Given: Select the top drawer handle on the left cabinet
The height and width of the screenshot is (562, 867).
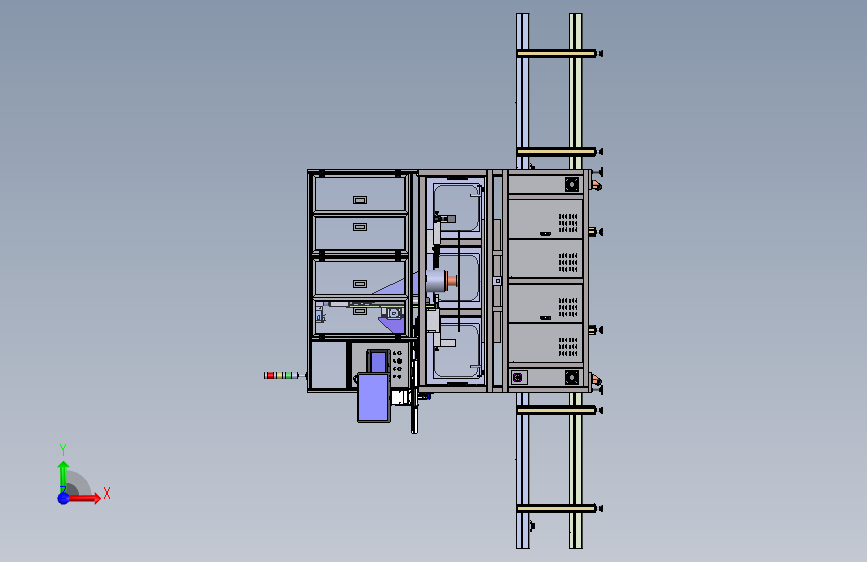Looking at the screenshot, I should click(359, 200).
